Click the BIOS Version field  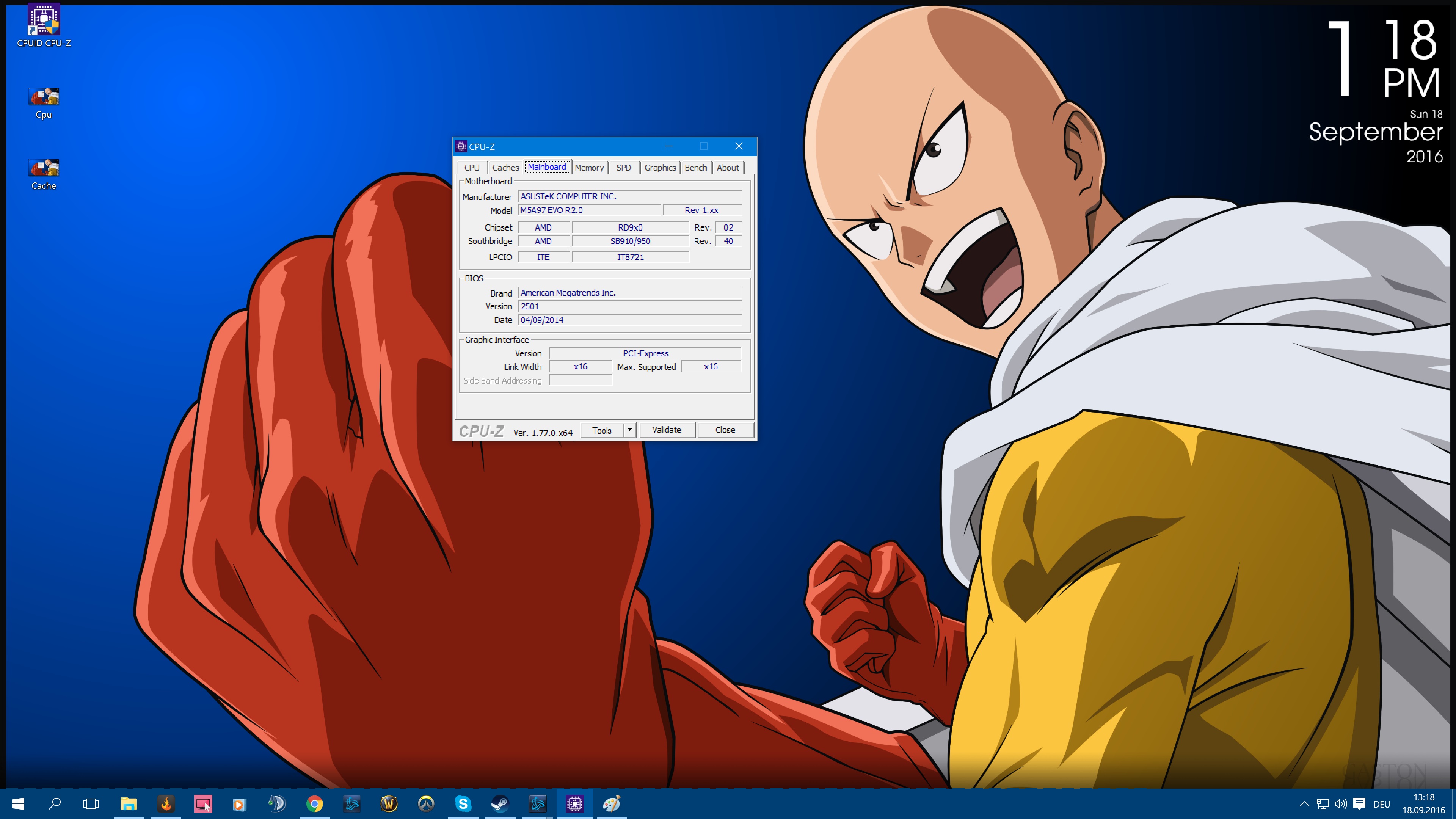pyautogui.click(x=629, y=306)
